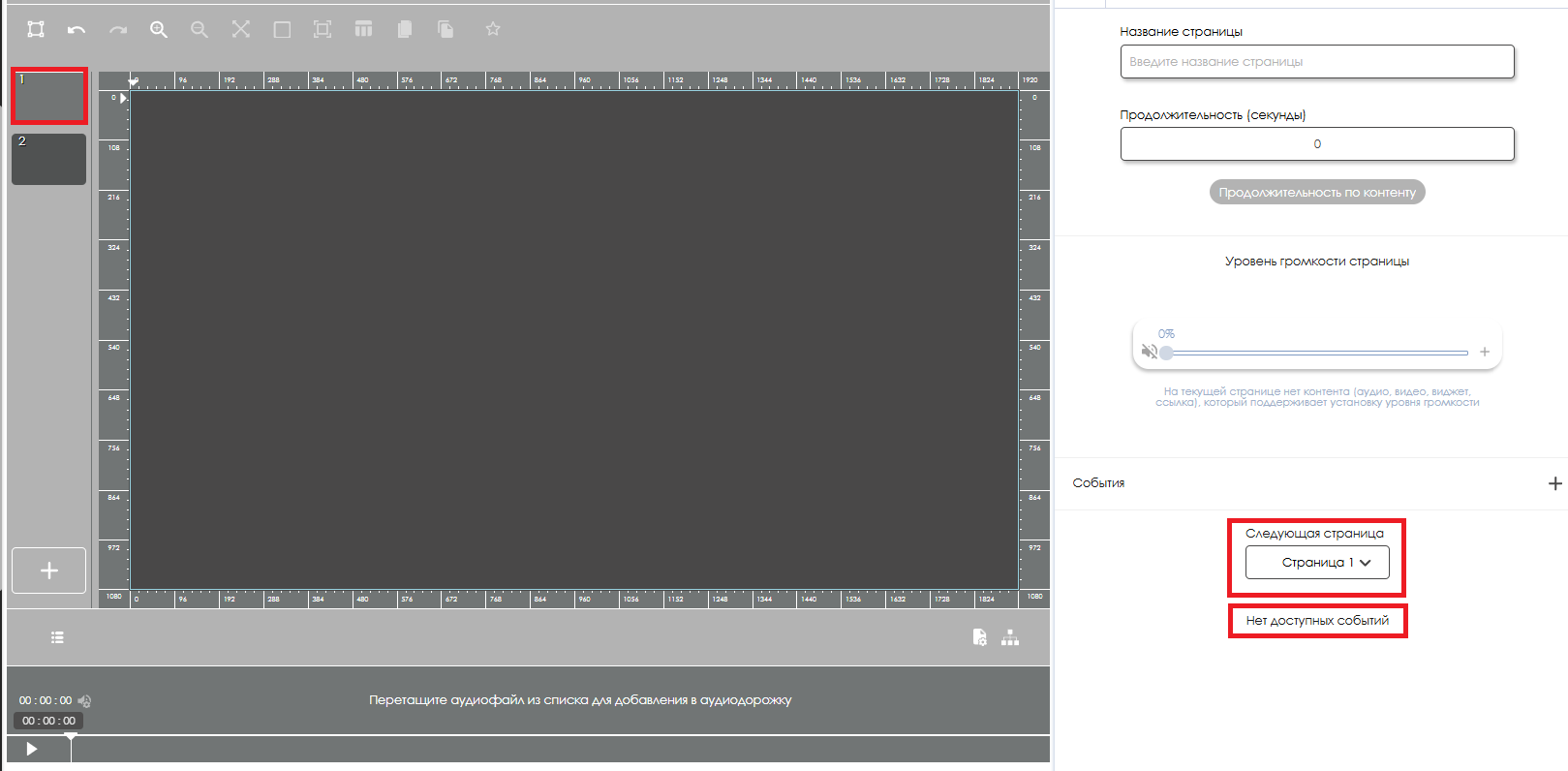
Task: Click the undo arrow in the toolbar
Action: coord(77,30)
